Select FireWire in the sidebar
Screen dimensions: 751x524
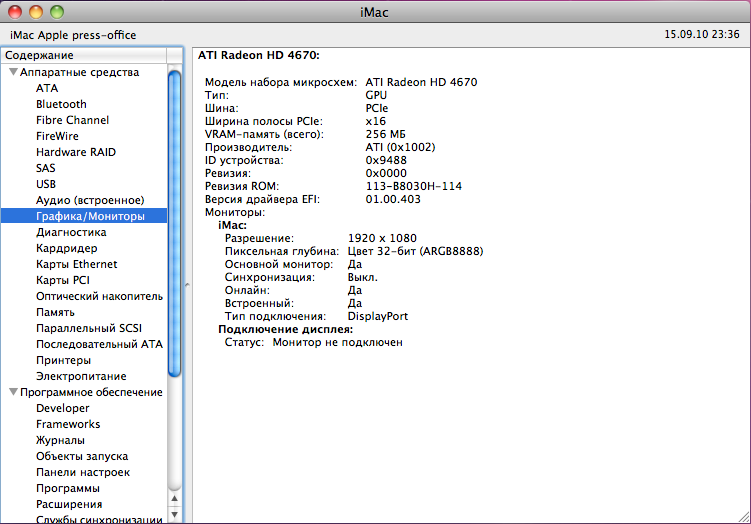(57, 136)
